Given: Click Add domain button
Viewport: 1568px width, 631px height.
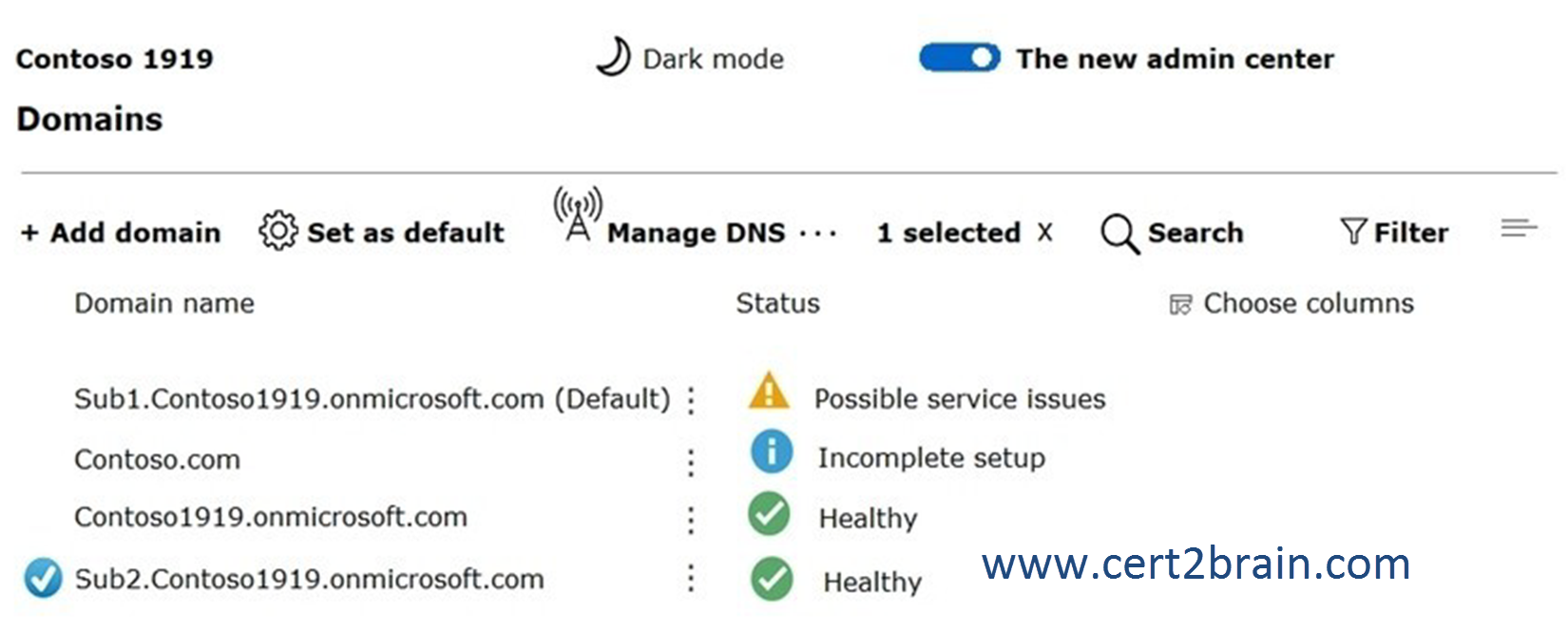Looking at the screenshot, I should pos(121,232).
